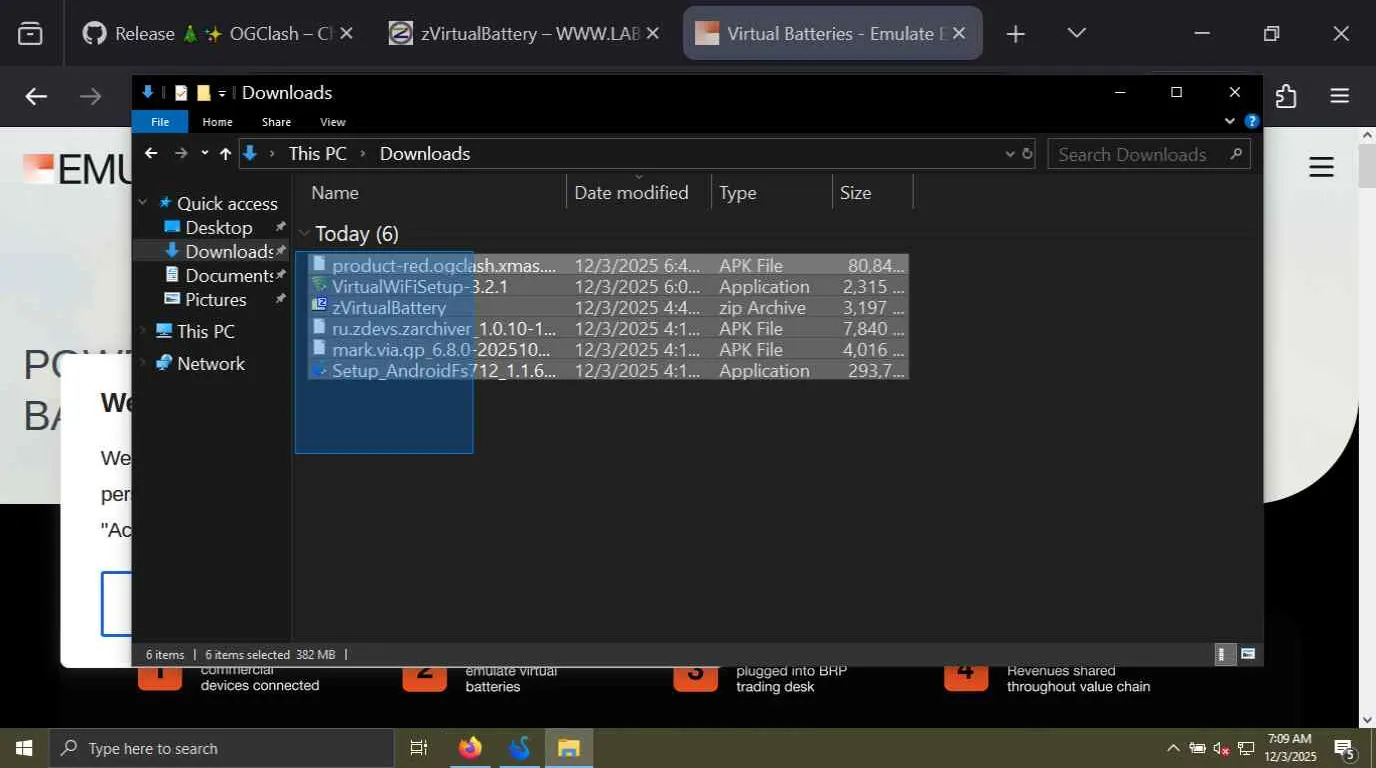Go up one folder level in Explorer
This screenshot has height=768, width=1376.
(225, 154)
